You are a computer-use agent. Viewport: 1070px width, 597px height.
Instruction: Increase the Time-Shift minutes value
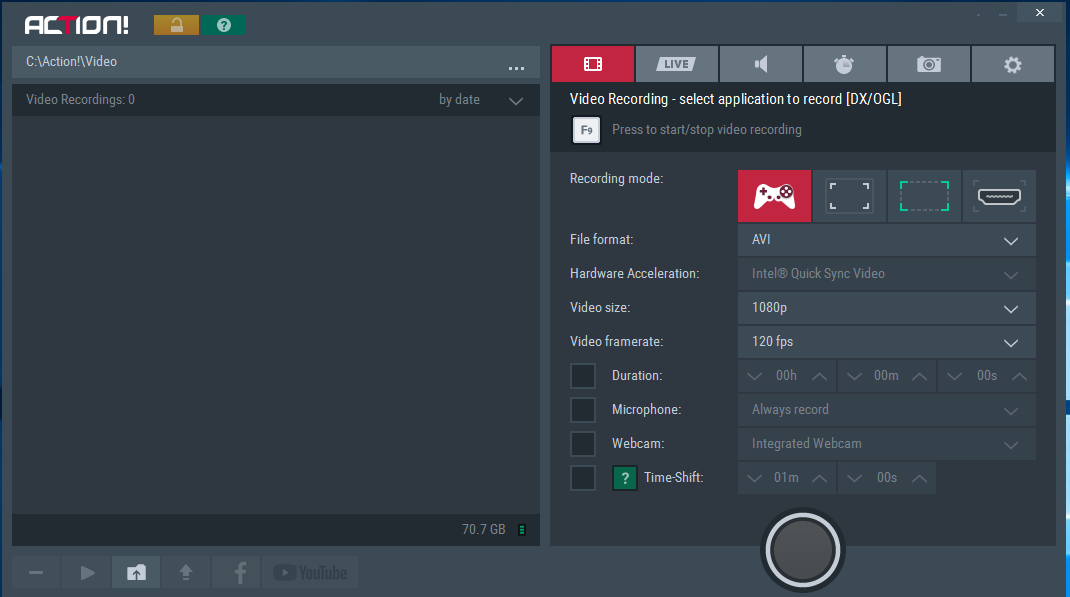tap(819, 478)
